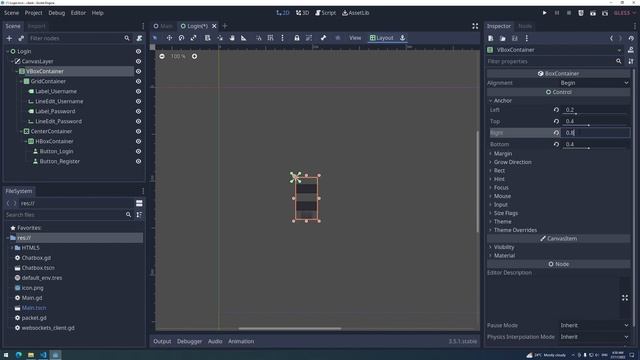
Task: Expand the Rect section
Action: (x=558, y=171)
